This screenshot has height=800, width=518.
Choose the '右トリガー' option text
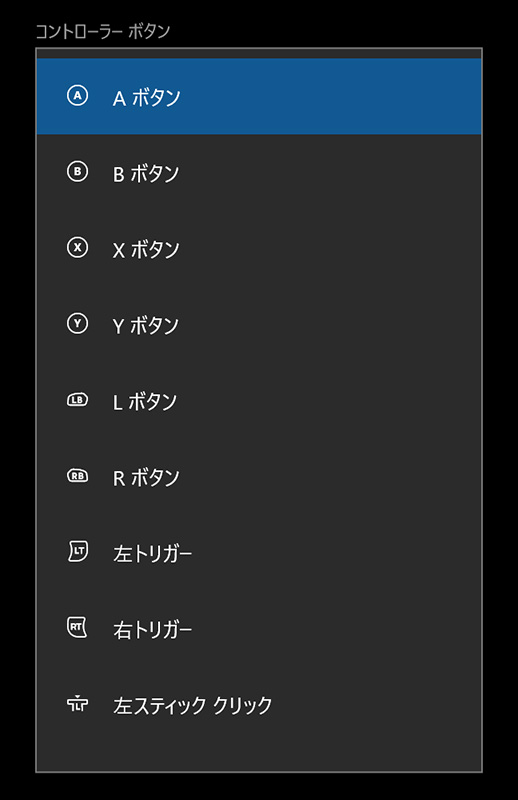pyautogui.click(x=153, y=630)
